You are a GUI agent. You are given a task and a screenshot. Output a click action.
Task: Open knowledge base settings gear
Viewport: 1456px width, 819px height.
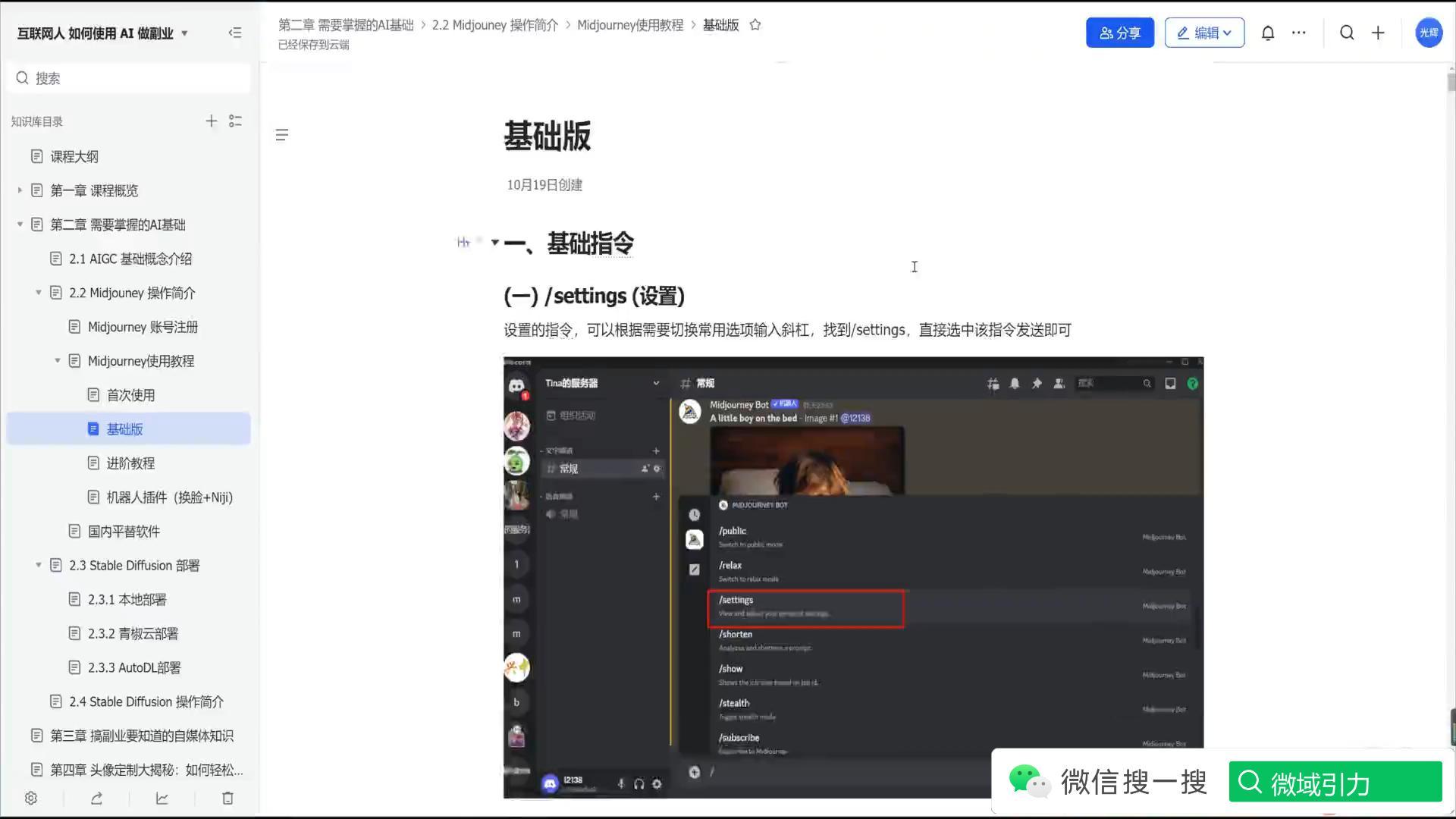coord(31,799)
